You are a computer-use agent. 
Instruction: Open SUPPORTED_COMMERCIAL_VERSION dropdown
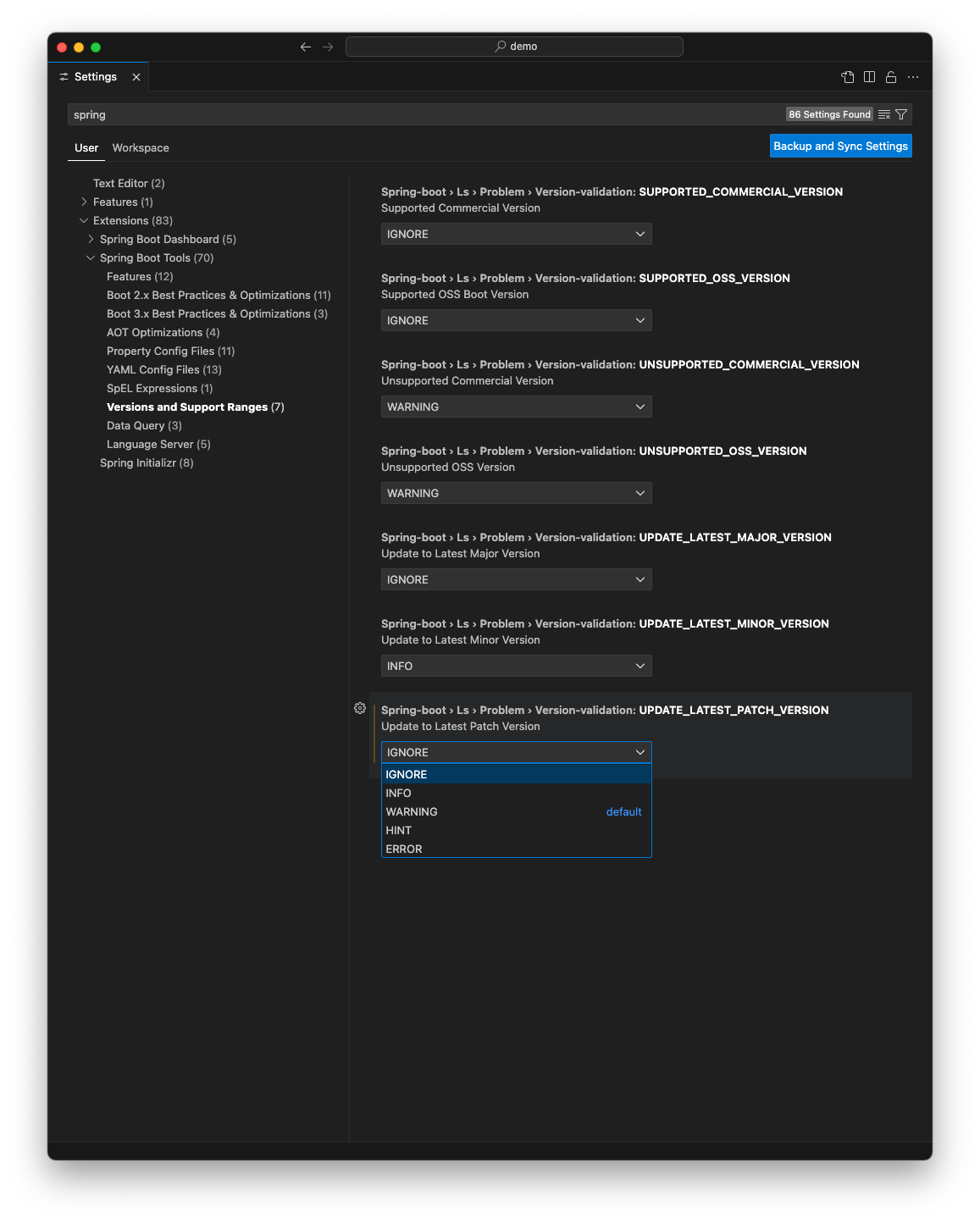coord(516,234)
